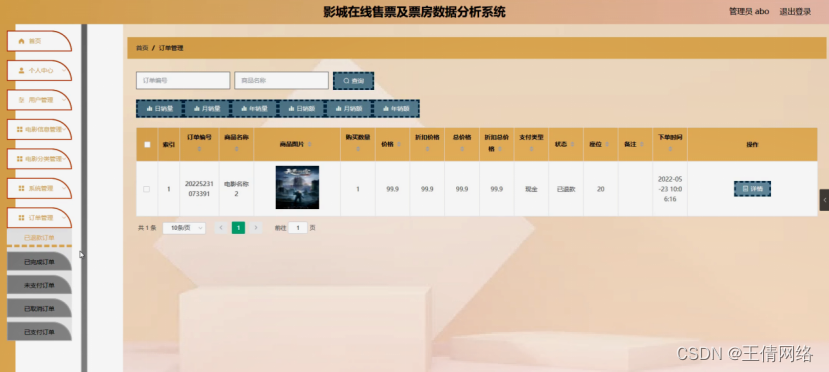Sort the table by 购买数量 column
Image resolution: width=829 pixels, height=372 pixels.
click(358, 150)
